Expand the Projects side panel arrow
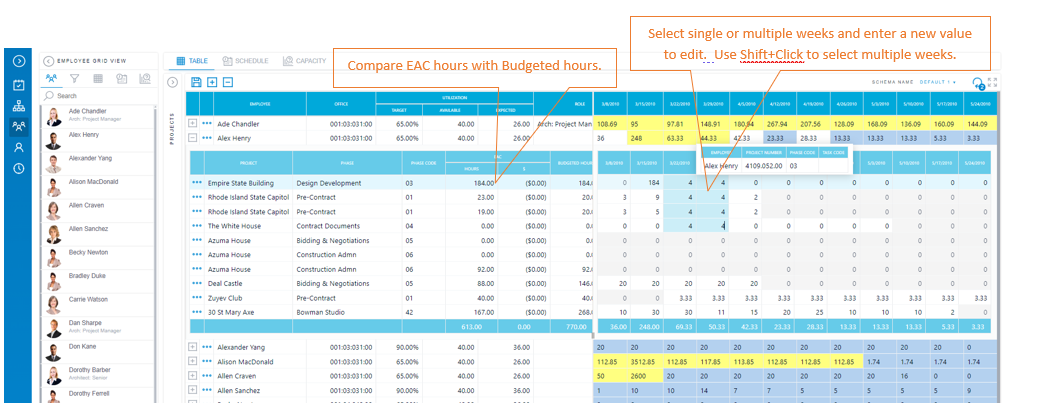Screen dimensions: 1039x415 point(172,82)
